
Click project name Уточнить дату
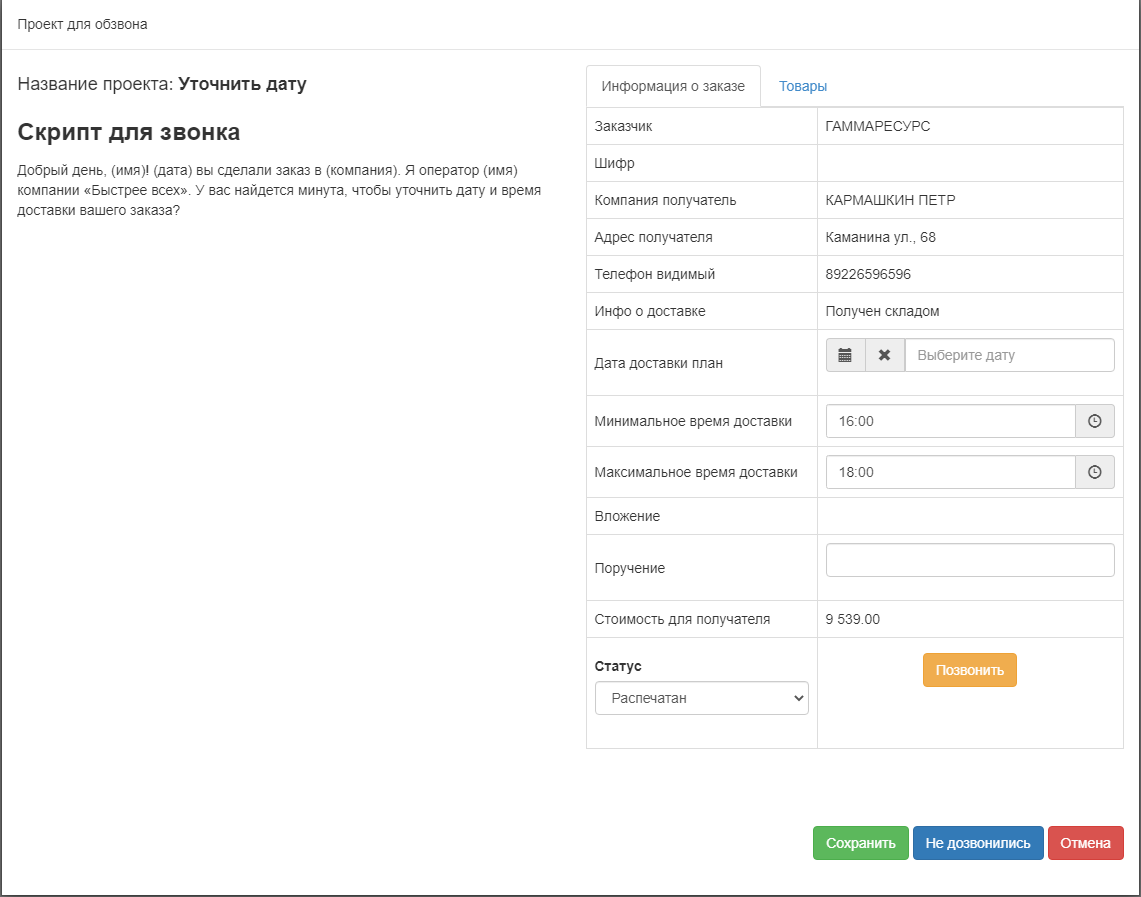(242, 84)
